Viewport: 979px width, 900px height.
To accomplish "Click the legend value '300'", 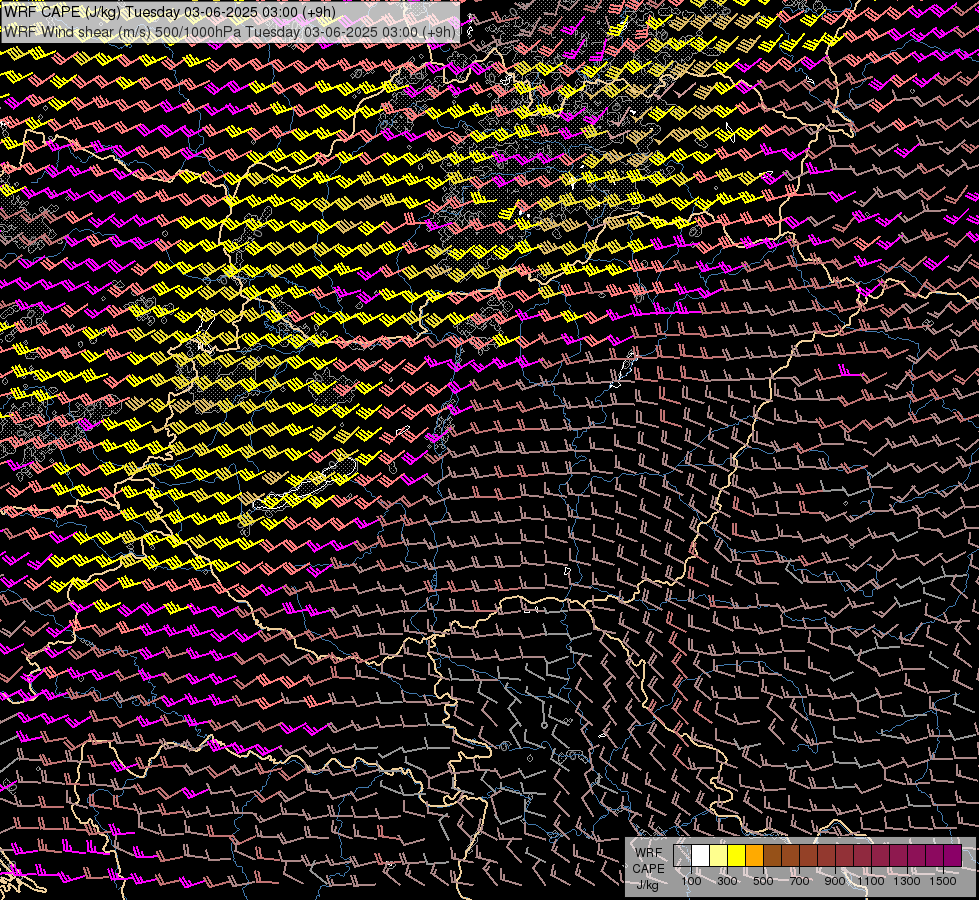I will [x=727, y=881].
